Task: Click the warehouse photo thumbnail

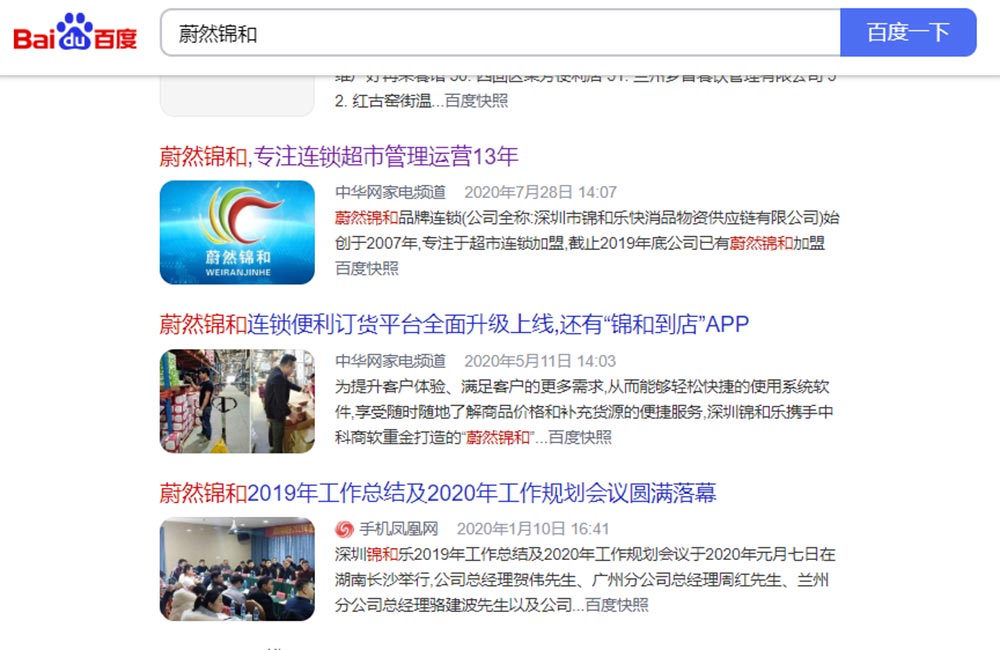Action: tap(237, 401)
